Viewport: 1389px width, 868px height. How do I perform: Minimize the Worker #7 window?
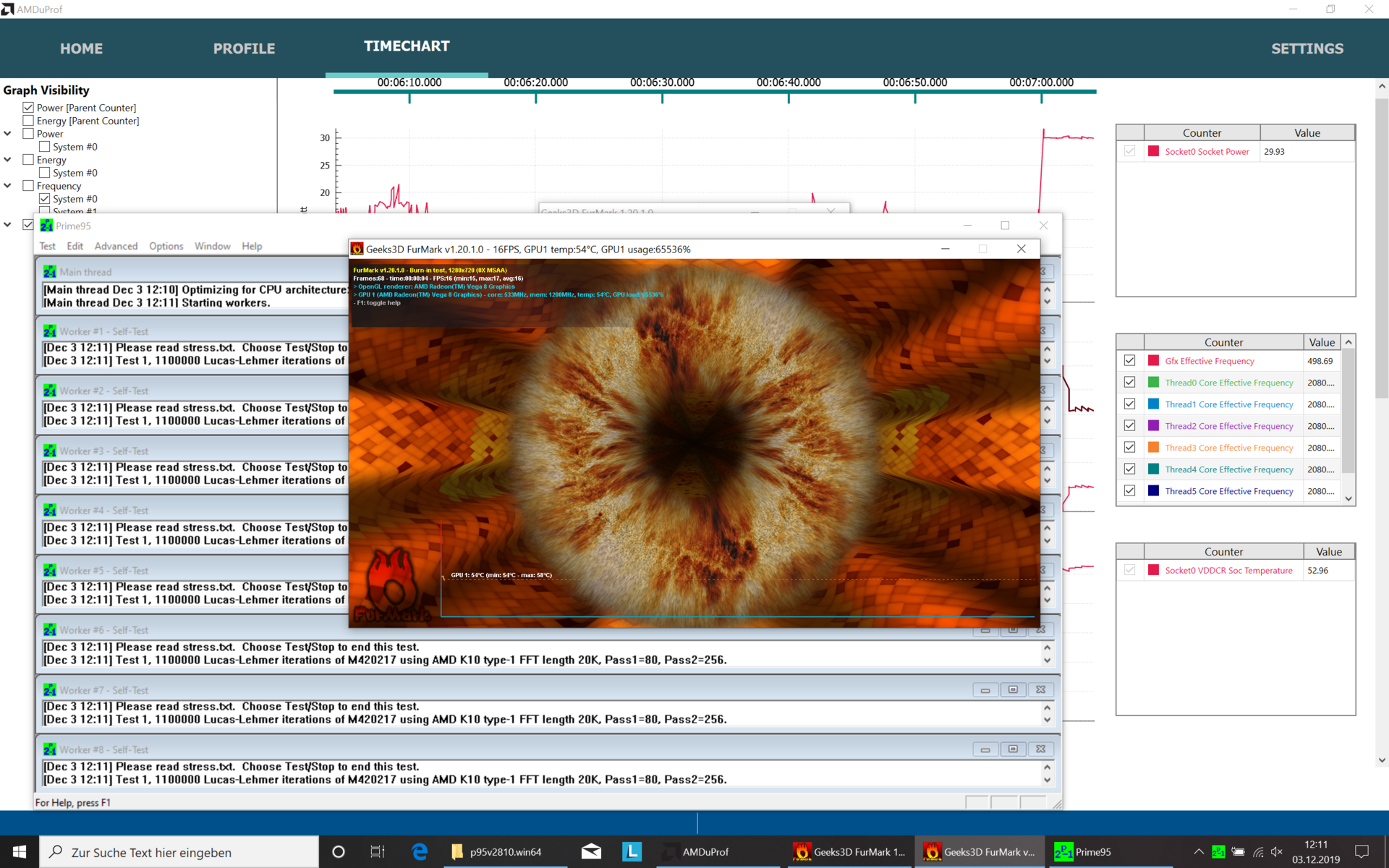pyautogui.click(x=985, y=690)
